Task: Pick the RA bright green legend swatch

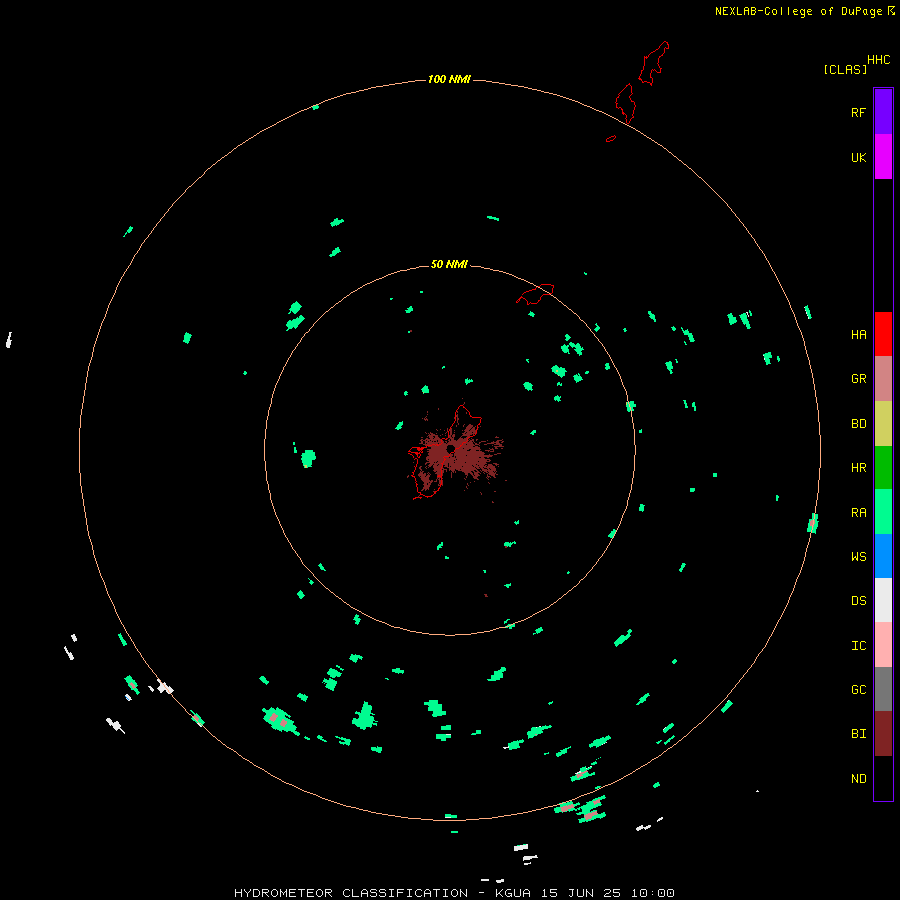Action: tap(883, 512)
